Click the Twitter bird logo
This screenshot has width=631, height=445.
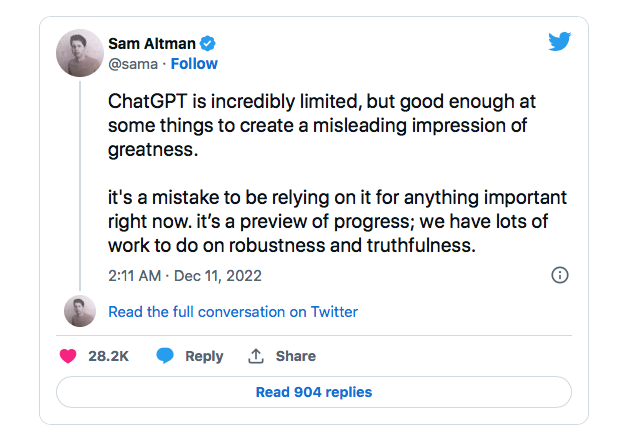(560, 42)
